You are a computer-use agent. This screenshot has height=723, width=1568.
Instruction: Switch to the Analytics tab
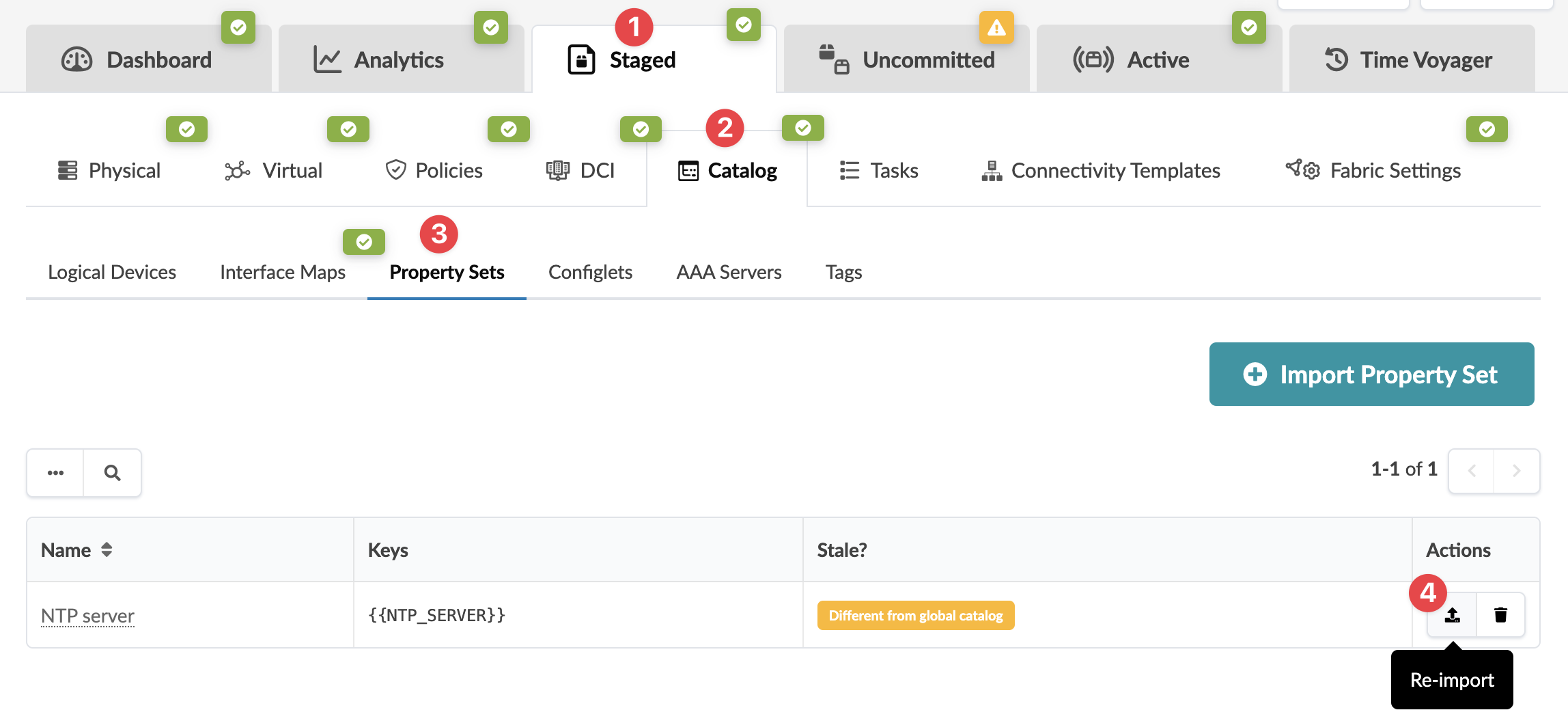[400, 60]
